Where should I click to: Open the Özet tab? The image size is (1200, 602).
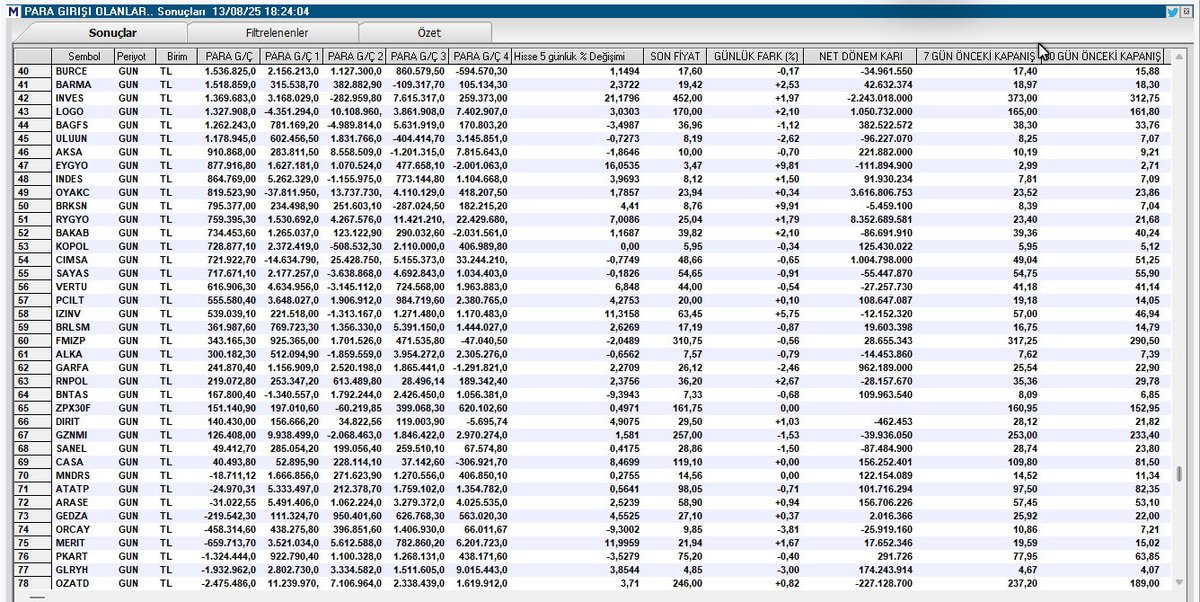click(427, 33)
